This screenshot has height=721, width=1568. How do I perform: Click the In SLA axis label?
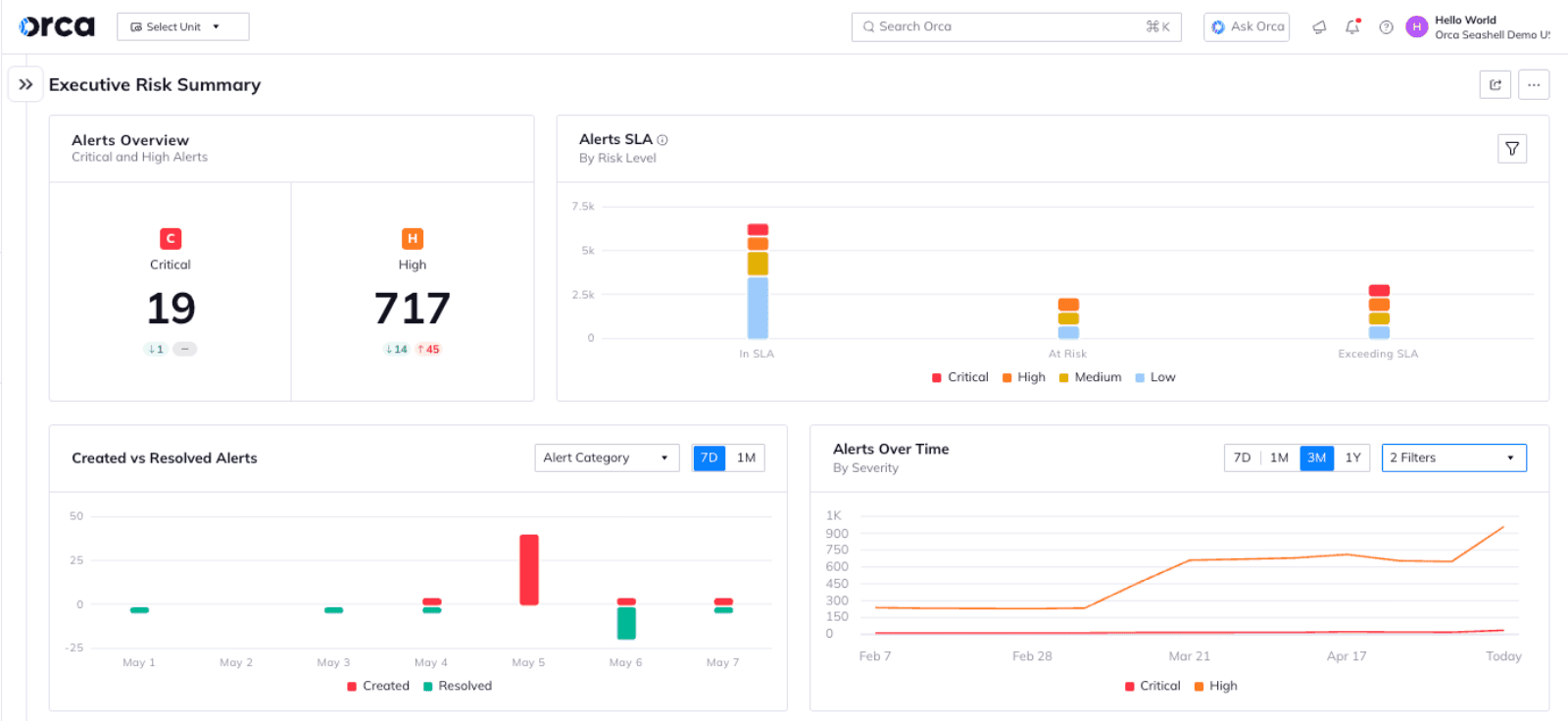pyautogui.click(x=757, y=354)
